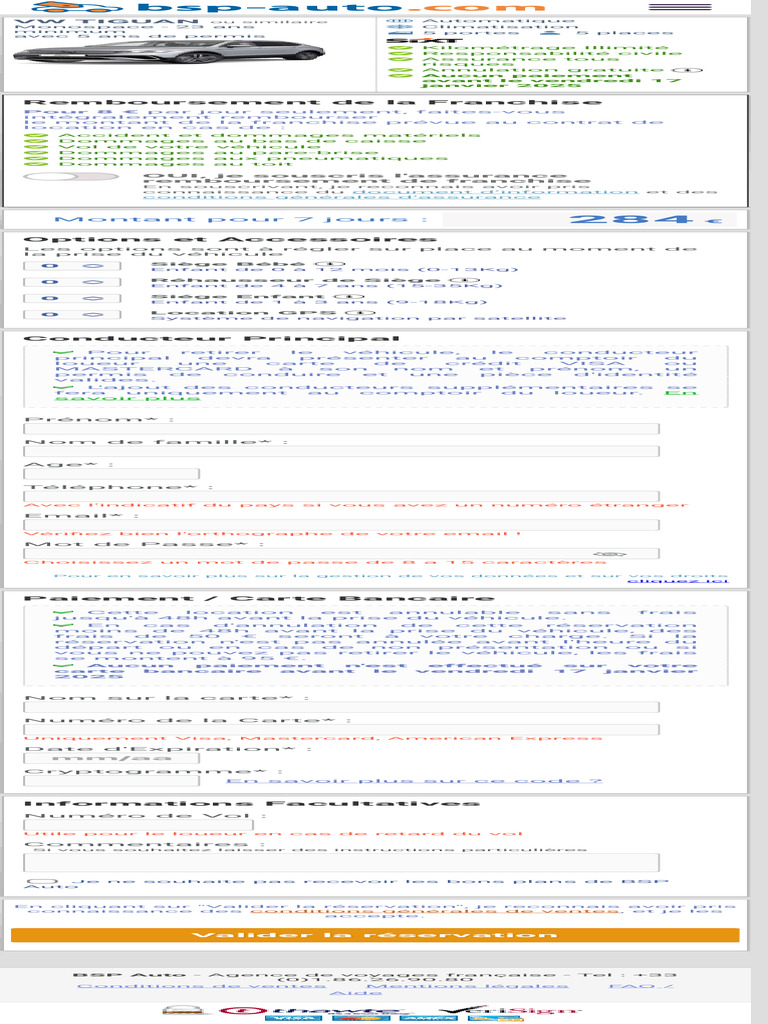
Task: Click the VW Tiguan car image
Action: [168, 53]
